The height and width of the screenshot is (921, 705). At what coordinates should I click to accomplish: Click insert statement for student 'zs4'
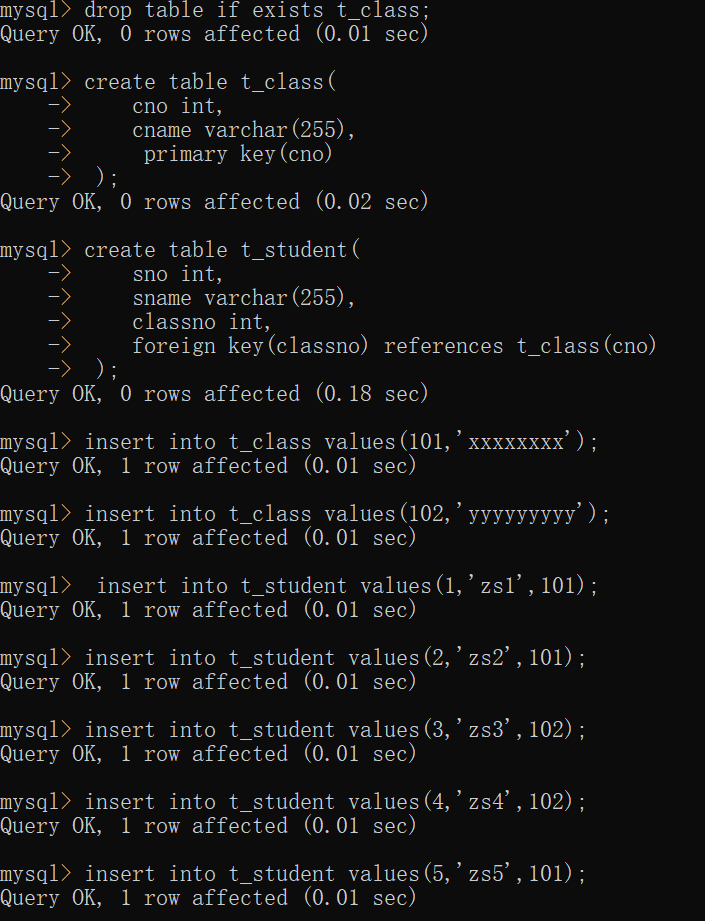(335, 802)
